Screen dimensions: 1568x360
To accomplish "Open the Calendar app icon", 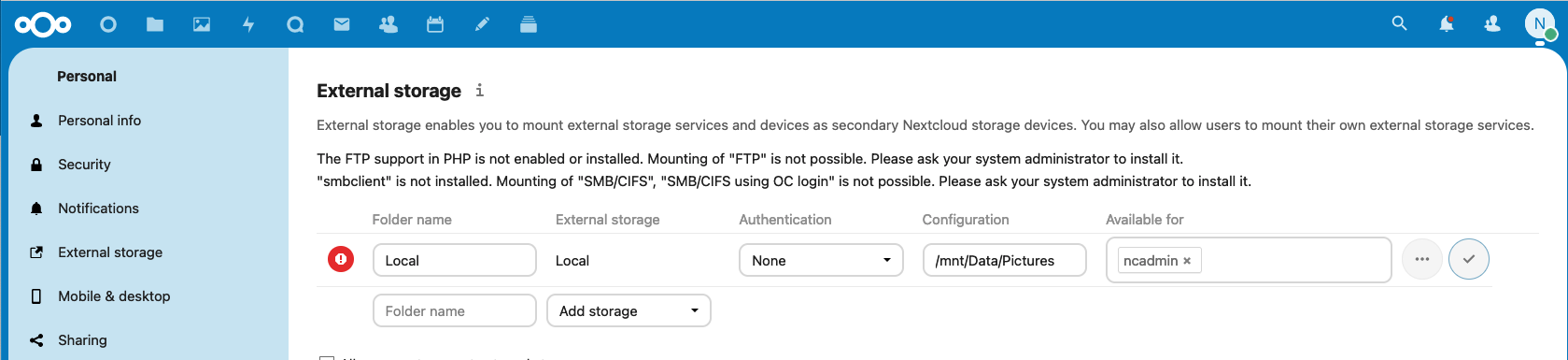I will coord(435,24).
